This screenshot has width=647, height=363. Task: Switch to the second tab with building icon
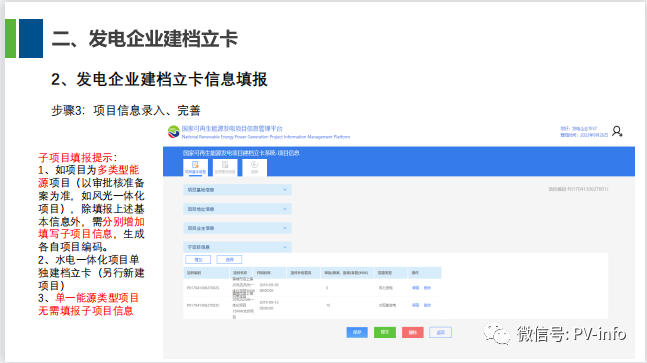pyautogui.click(x=225, y=167)
